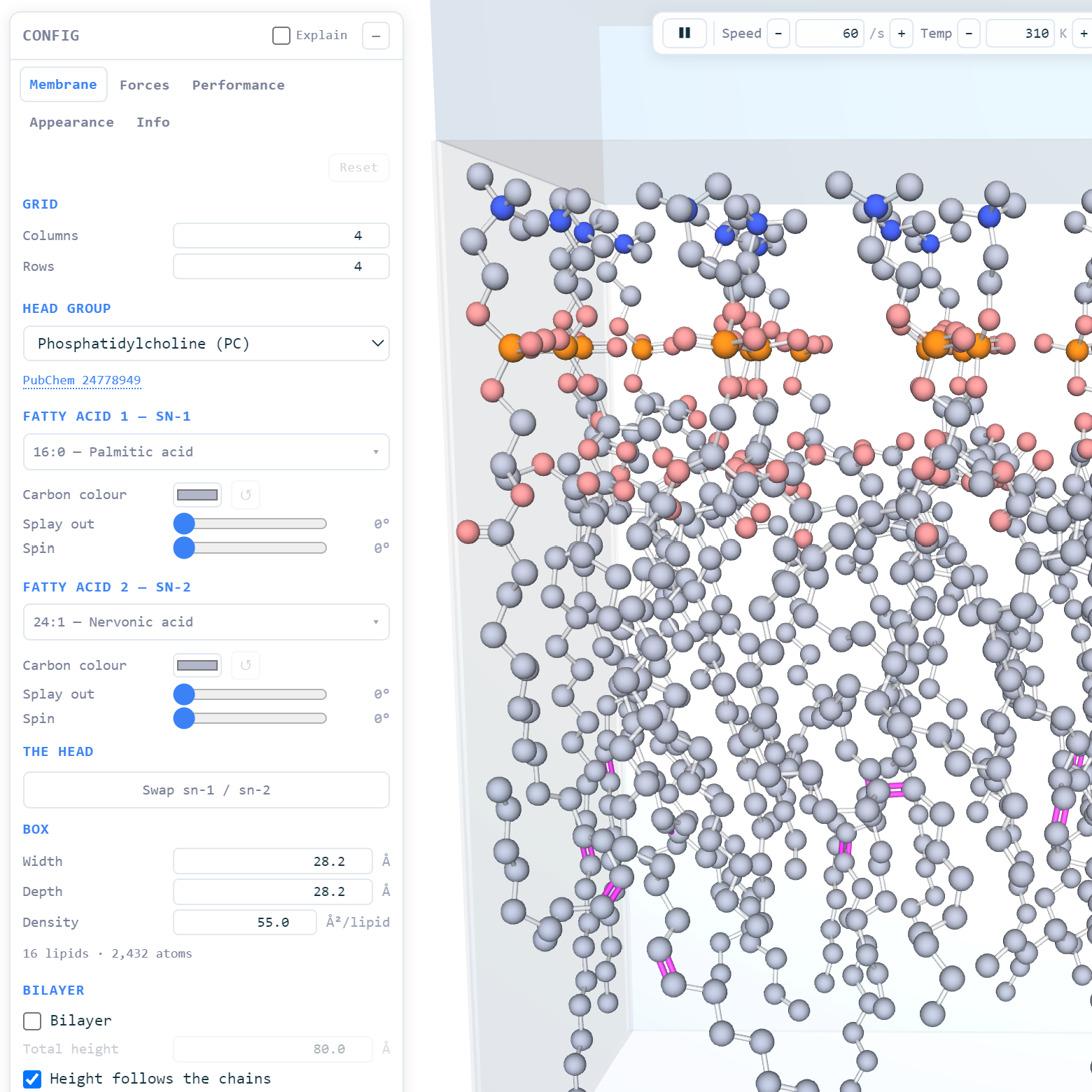Focus the Density input field

click(x=245, y=923)
